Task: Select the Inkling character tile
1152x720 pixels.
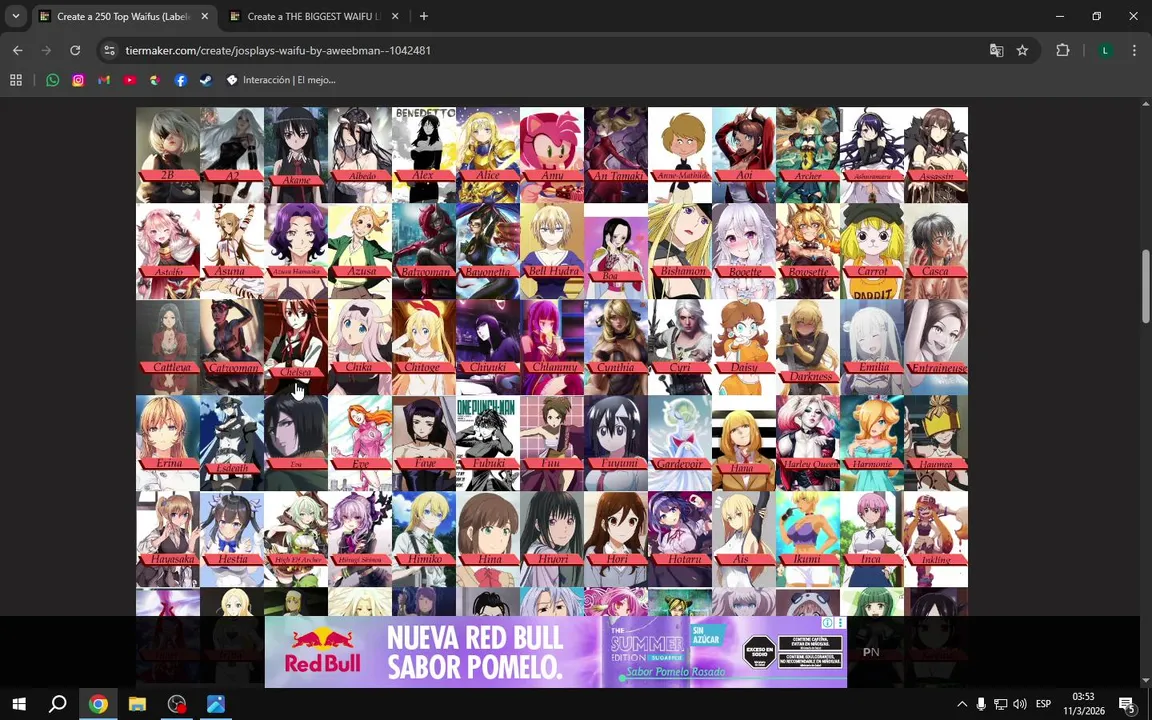Action: coord(936,539)
